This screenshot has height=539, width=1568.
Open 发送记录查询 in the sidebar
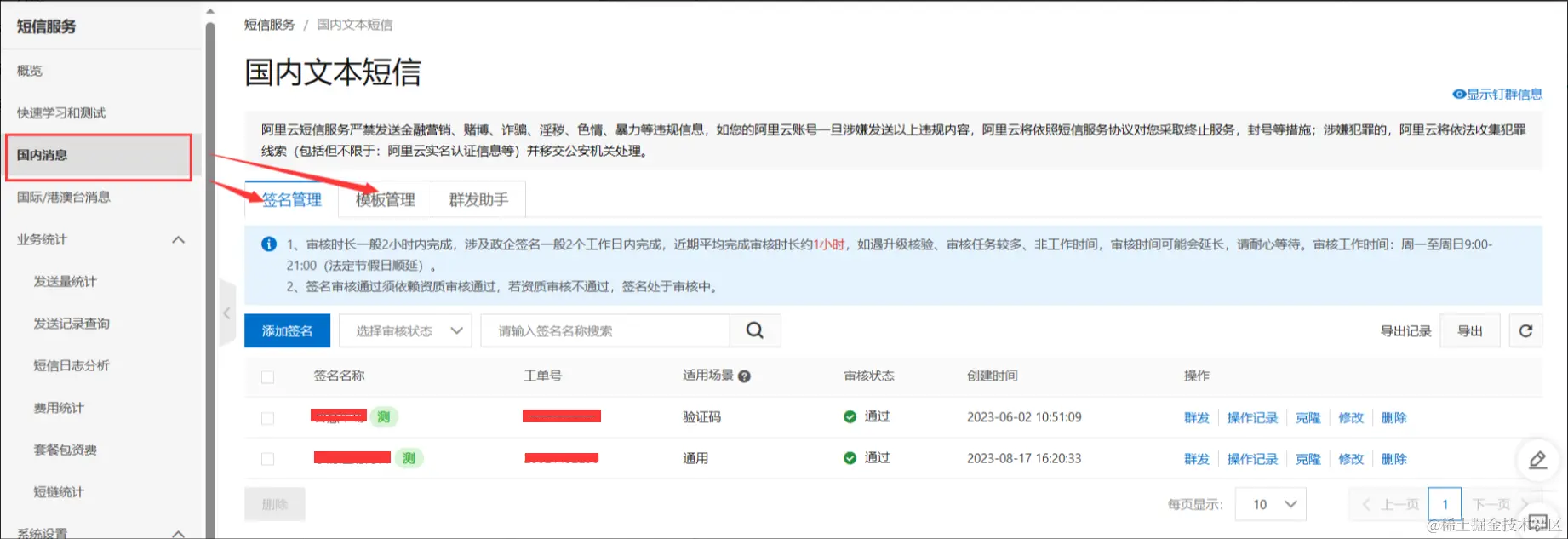pyautogui.click(x=72, y=324)
